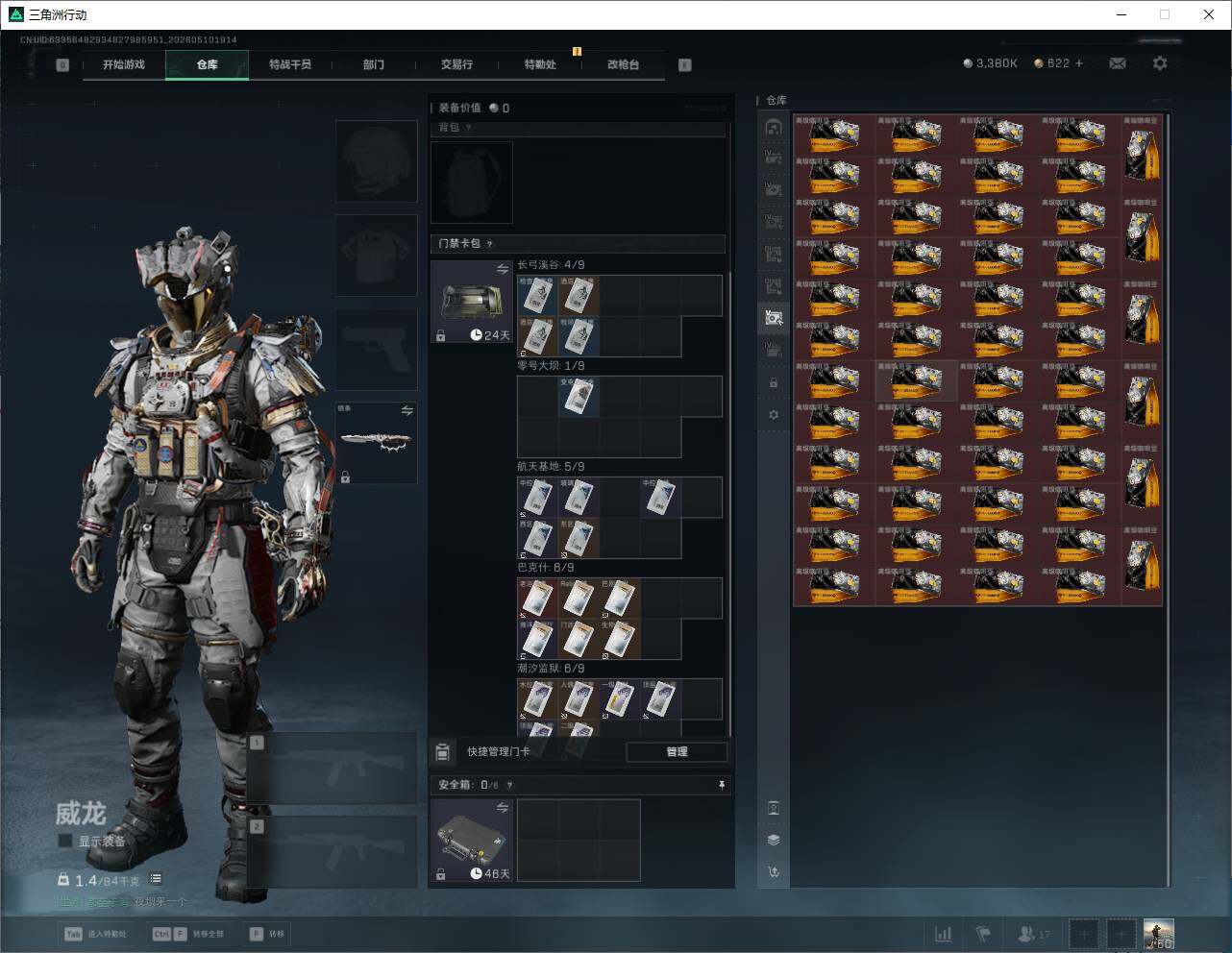Image resolution: width=1232 pixels, height=953 pixels.
Task: Click the player avatar in bottom right
Action: pyautogui.click(x=1158, y=934)
